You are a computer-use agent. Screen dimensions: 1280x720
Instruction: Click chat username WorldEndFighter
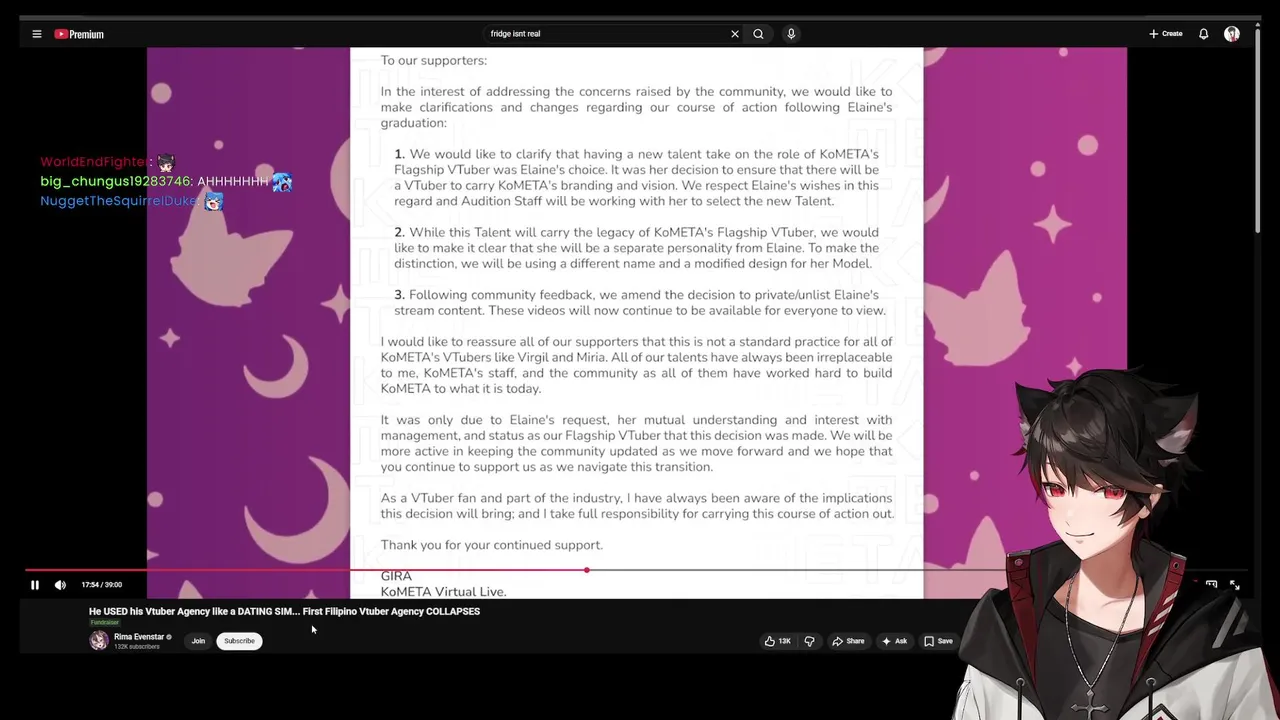(x=96, y=162)
